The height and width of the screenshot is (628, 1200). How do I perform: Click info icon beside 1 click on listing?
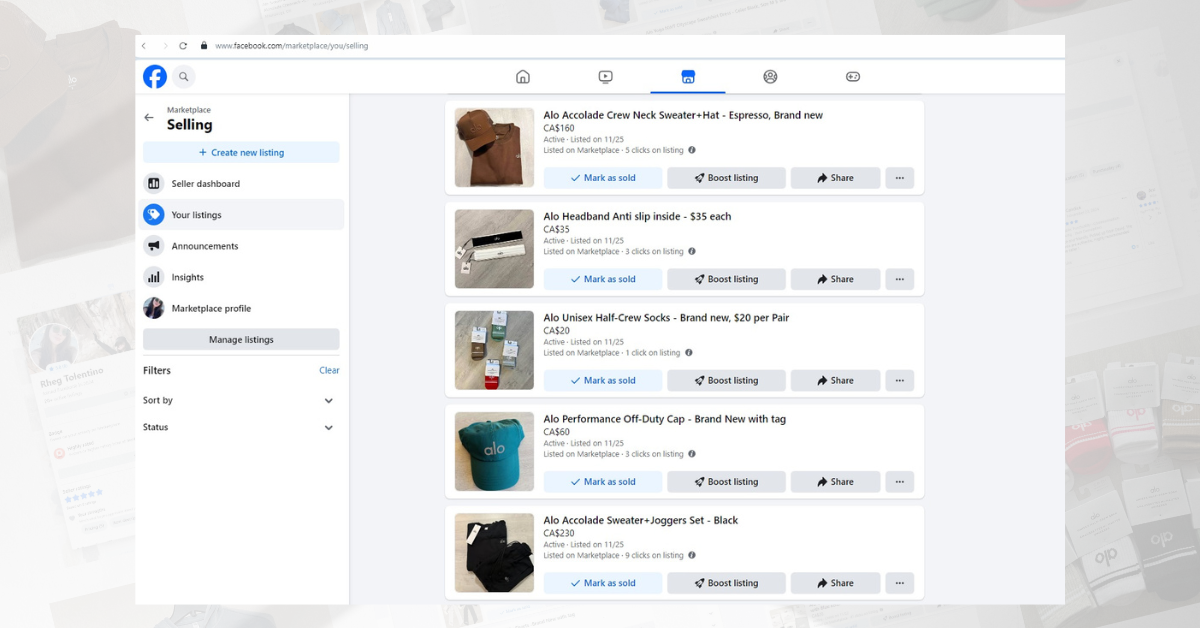[x=688, y=352]
